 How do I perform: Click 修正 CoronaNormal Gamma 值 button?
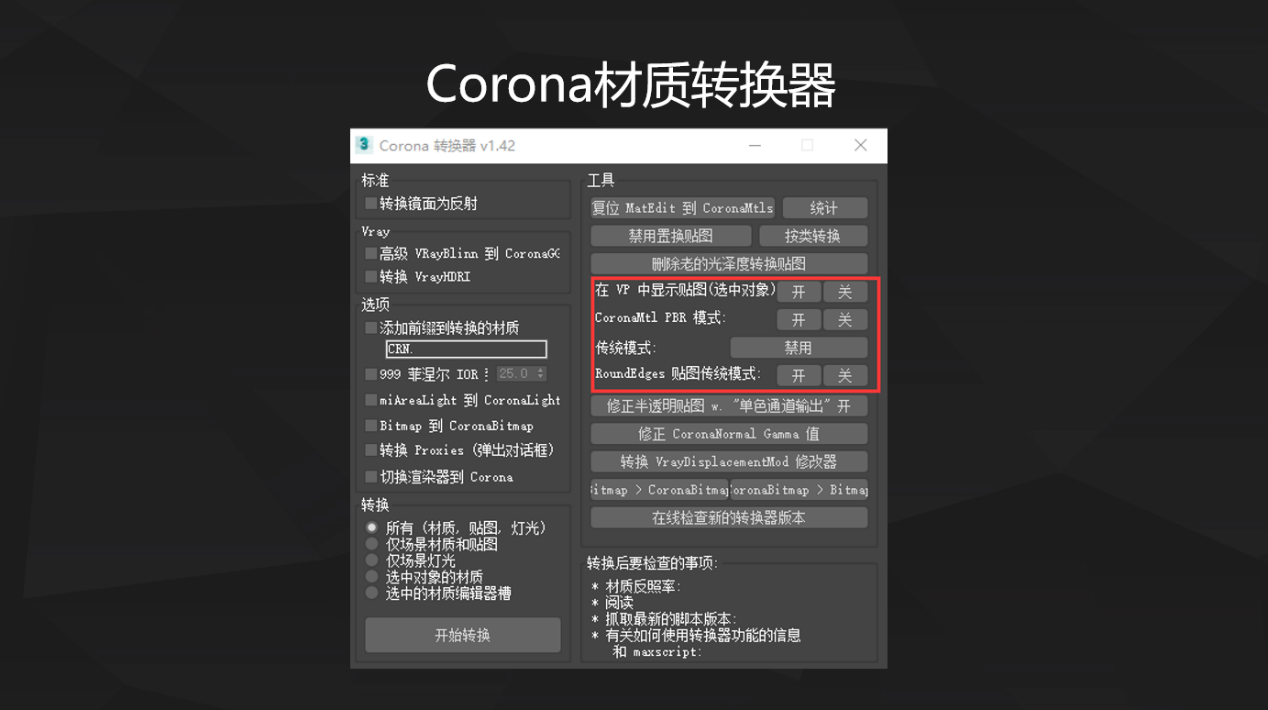tap(729, 434)
